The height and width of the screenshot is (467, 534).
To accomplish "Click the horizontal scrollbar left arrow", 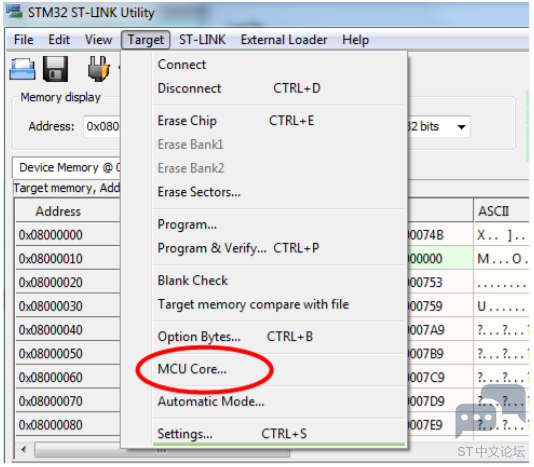I will coord(23,450).
